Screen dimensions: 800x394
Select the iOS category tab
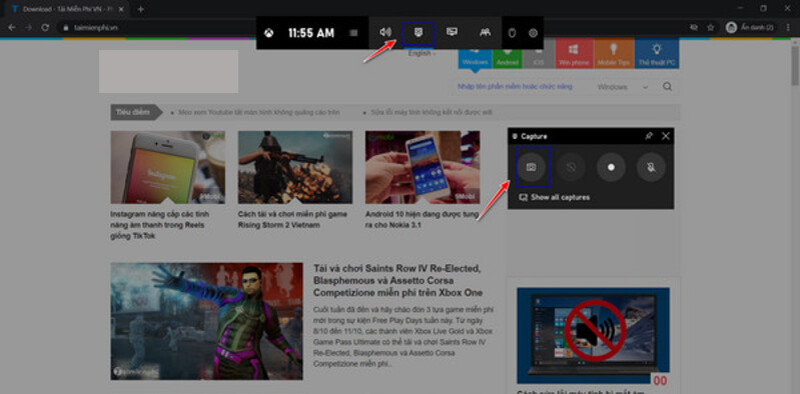[x=539, y=54]
